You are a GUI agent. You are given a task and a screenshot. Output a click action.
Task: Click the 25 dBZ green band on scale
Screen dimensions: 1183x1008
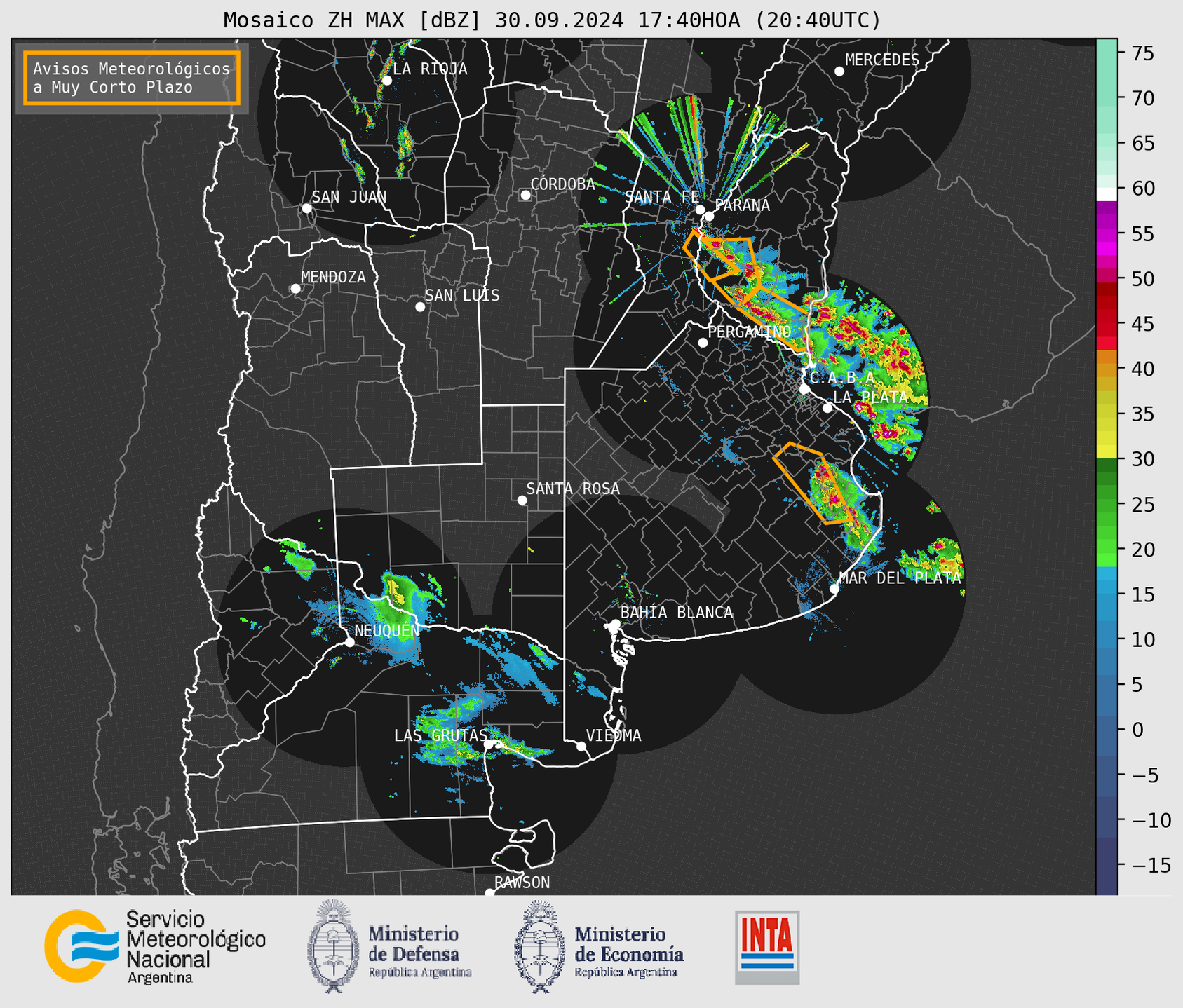[x=1107, y=505]
